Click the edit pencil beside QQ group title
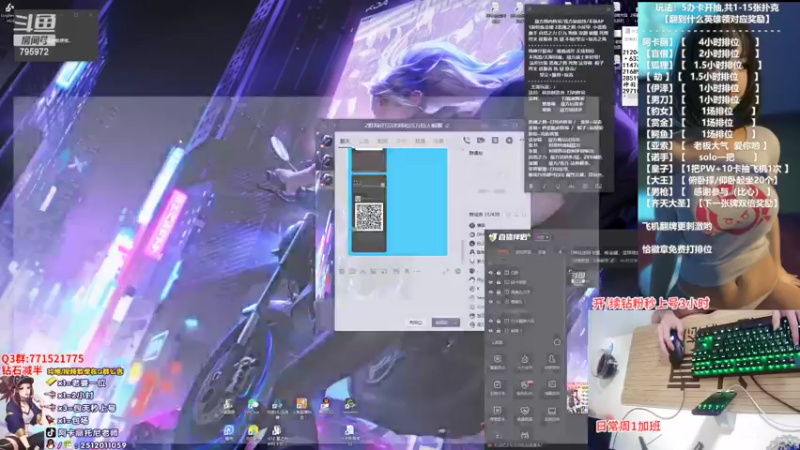Screen dimensions: 800x450 (447, 125)
